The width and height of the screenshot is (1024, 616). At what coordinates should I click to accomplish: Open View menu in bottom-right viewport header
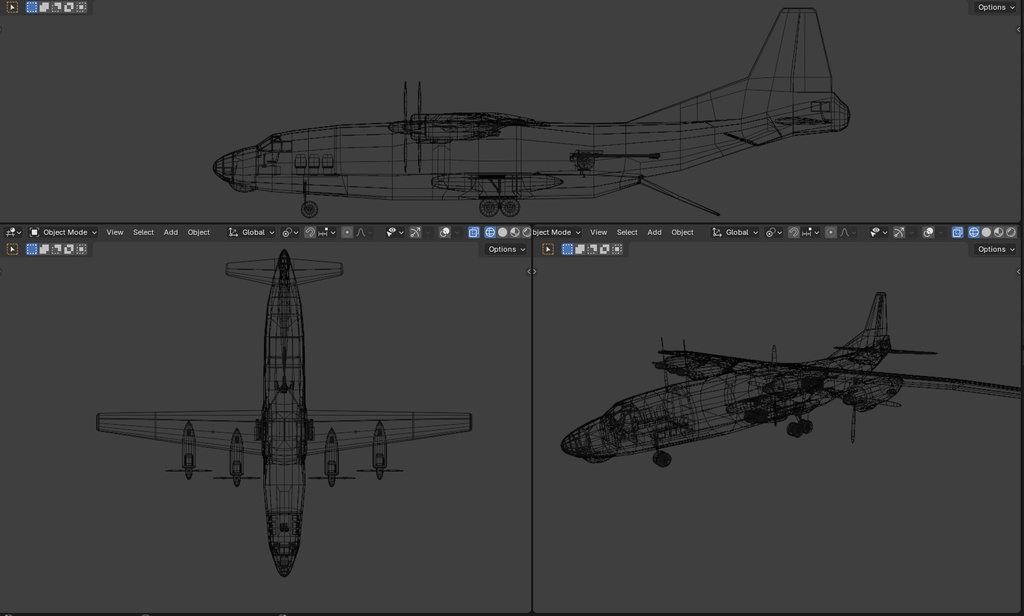(598, 232)
